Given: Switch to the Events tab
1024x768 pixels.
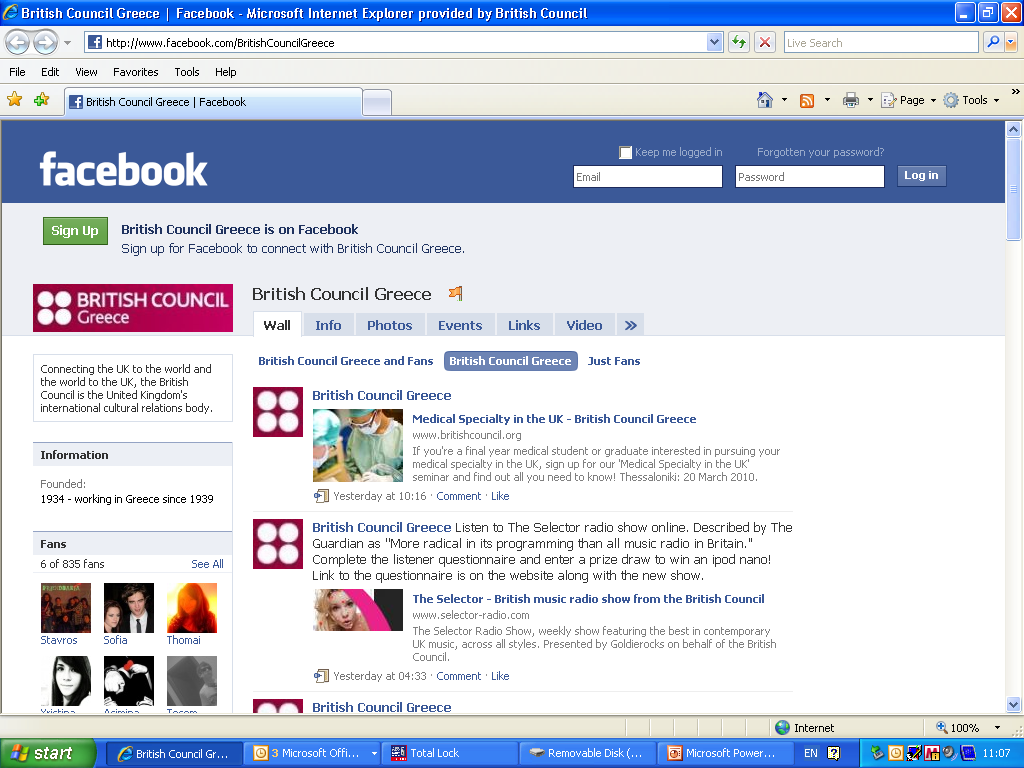Looking at the screenshot, I should [460, 325].
